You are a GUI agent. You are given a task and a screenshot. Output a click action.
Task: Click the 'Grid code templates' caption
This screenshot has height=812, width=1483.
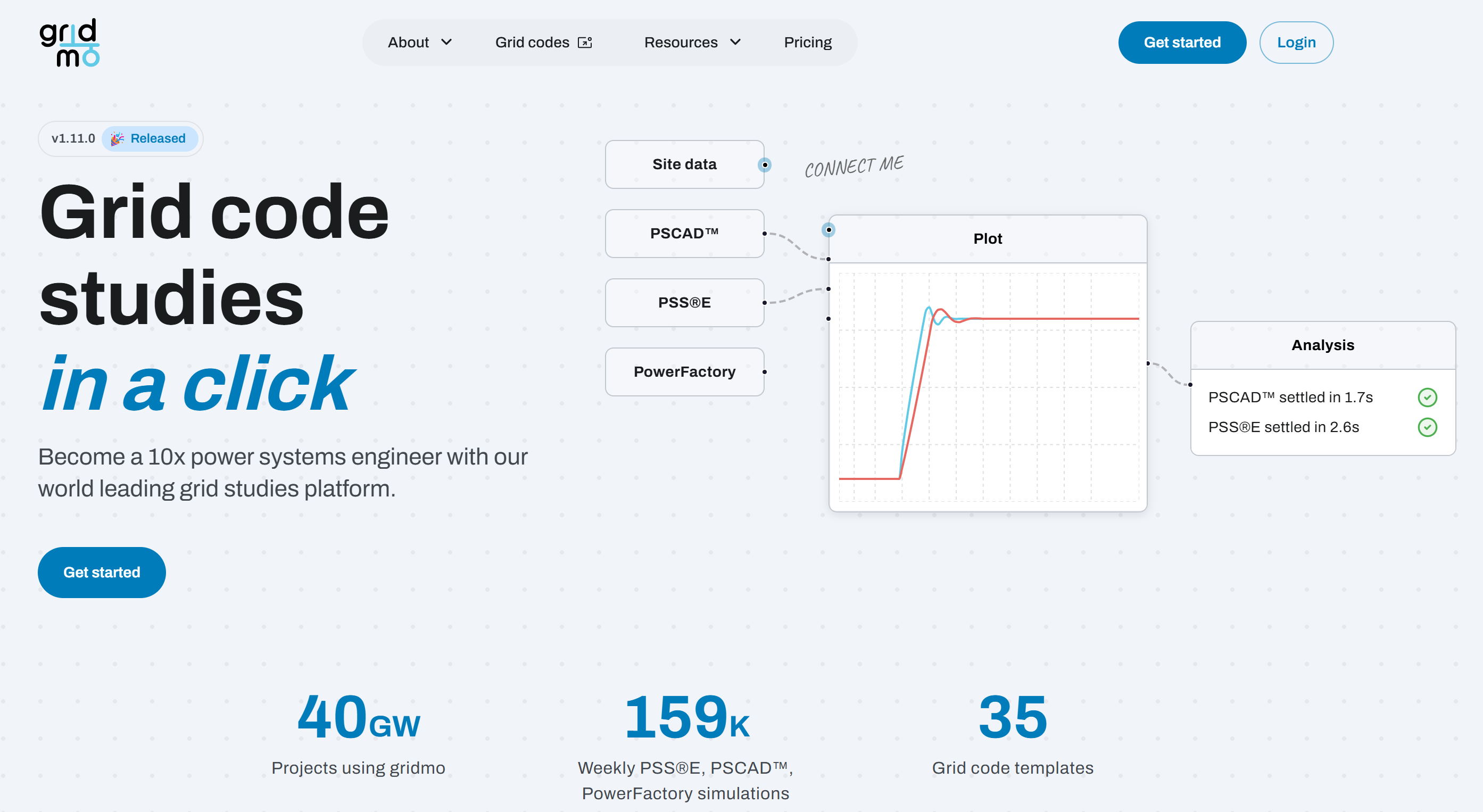(x=1013, y=768)
